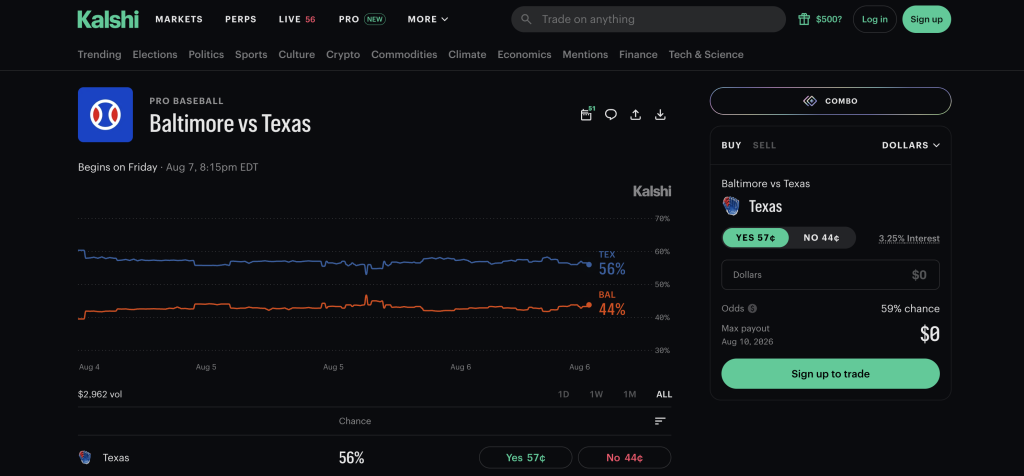Screen dimensions: 1024x476
Task: Select NO 44¢ in the trade panel
Action: tap(821, 238)
